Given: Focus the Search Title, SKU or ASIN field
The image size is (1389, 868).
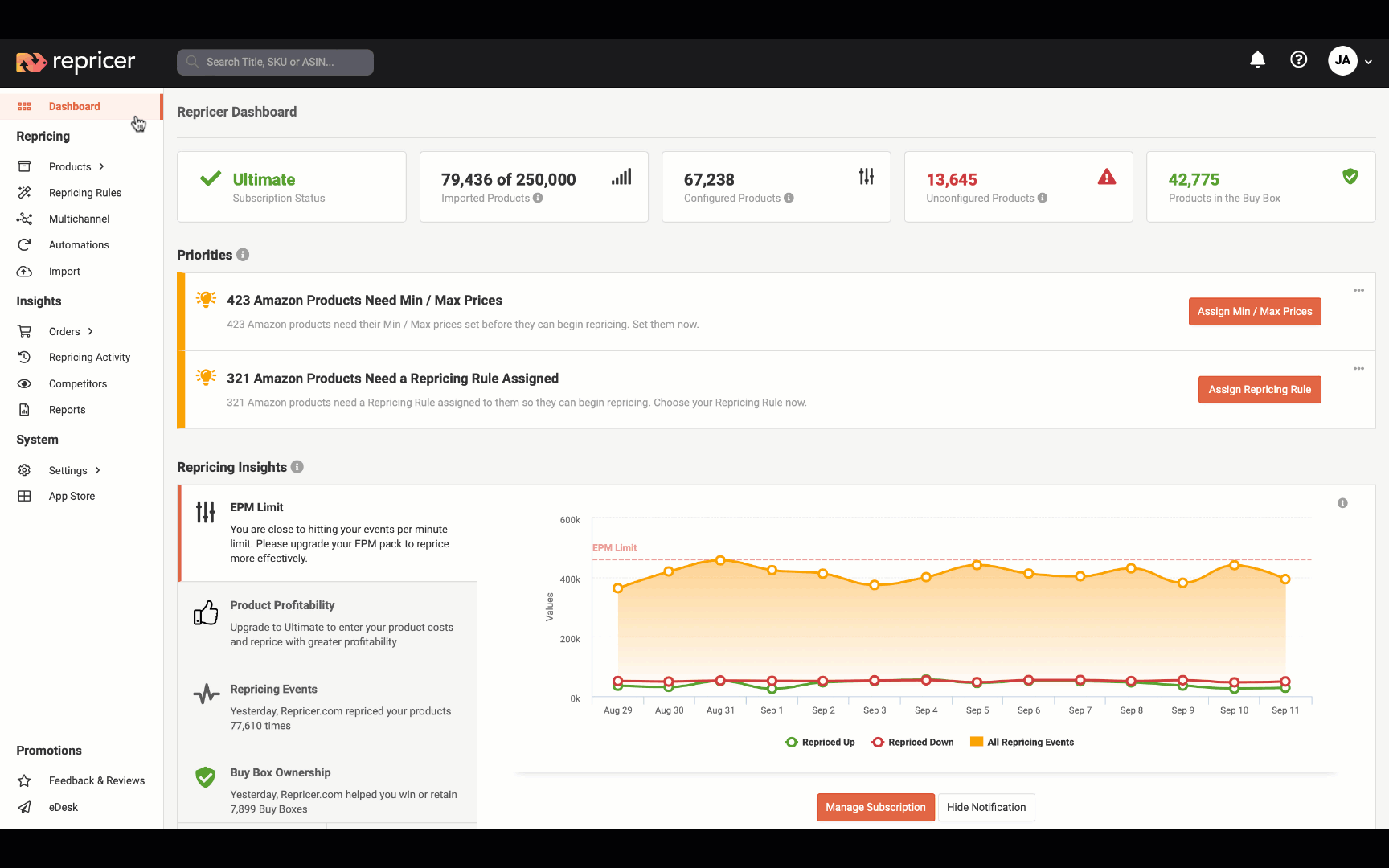Looking at the screenshot, I should click(275, 62).
